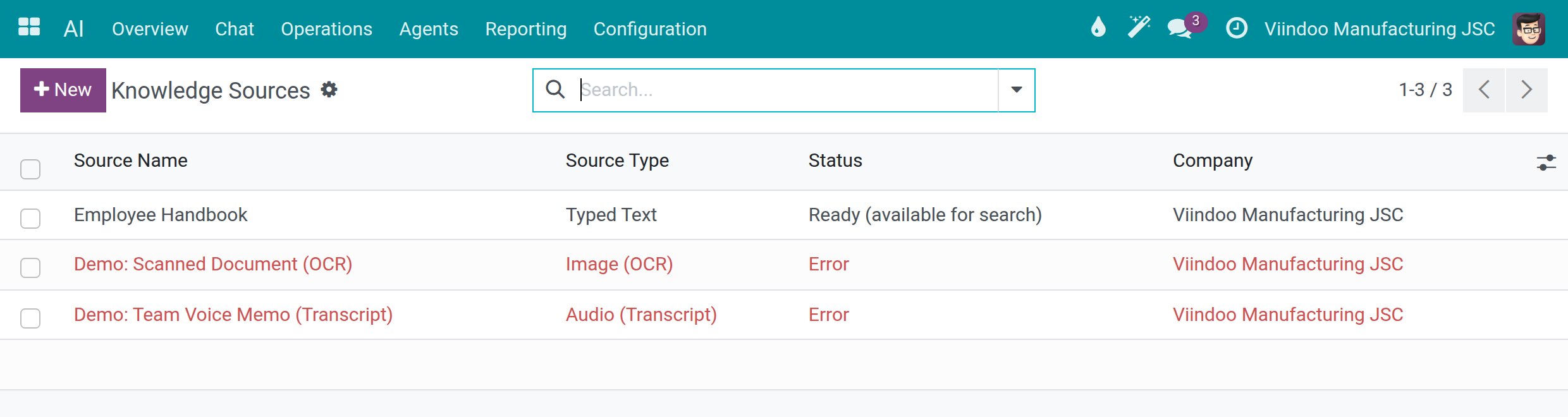This screenshot has height=417, width=1568.
Task: Click Error status in Voice Memo row
Action: point(829,315)
